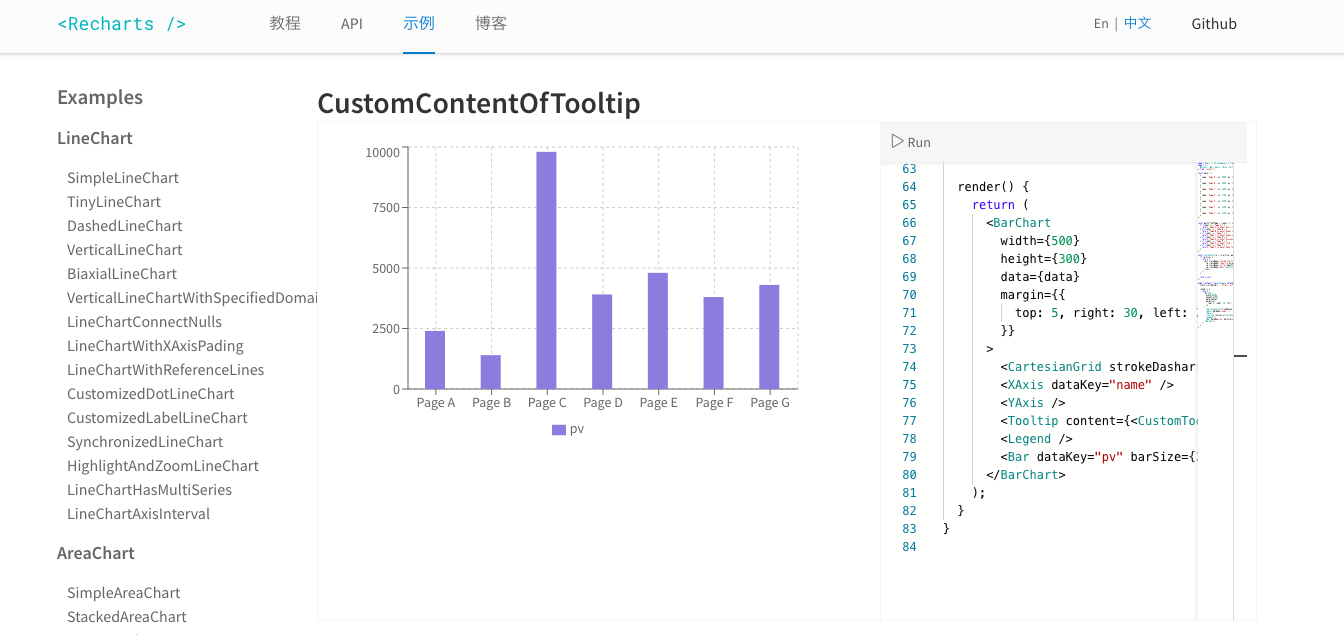Viewport: 1344px width, 635px height.
Task: Click the LineChart section heading
Action: [x=95, y=138]
